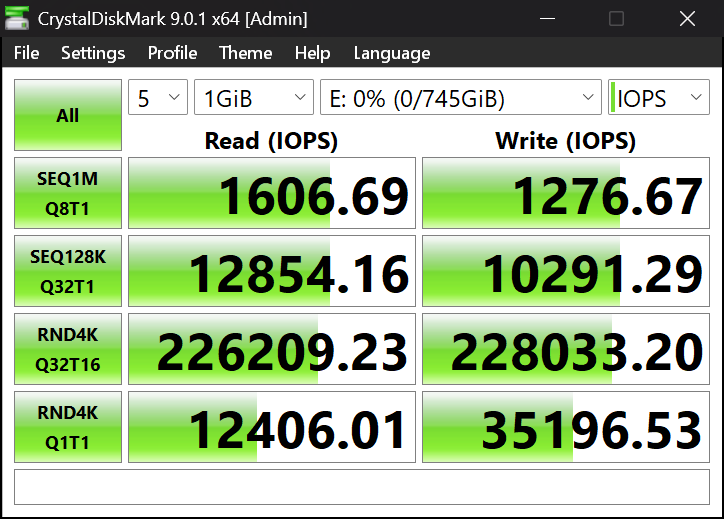
Task: Maximize the CrystalDiskMark window
Action: point(616,18)
